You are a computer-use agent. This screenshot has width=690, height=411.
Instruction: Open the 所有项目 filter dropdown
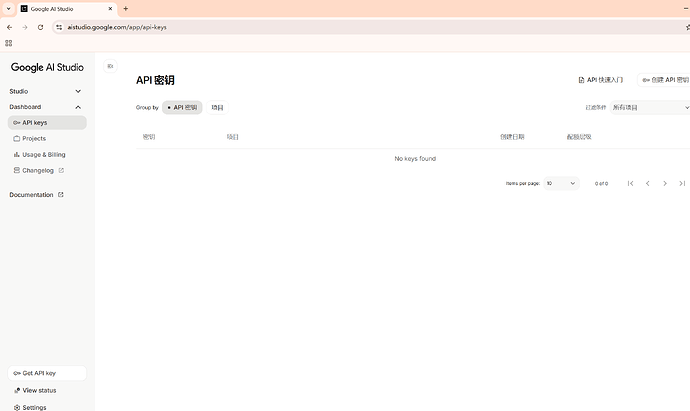[x=650, y=107]
